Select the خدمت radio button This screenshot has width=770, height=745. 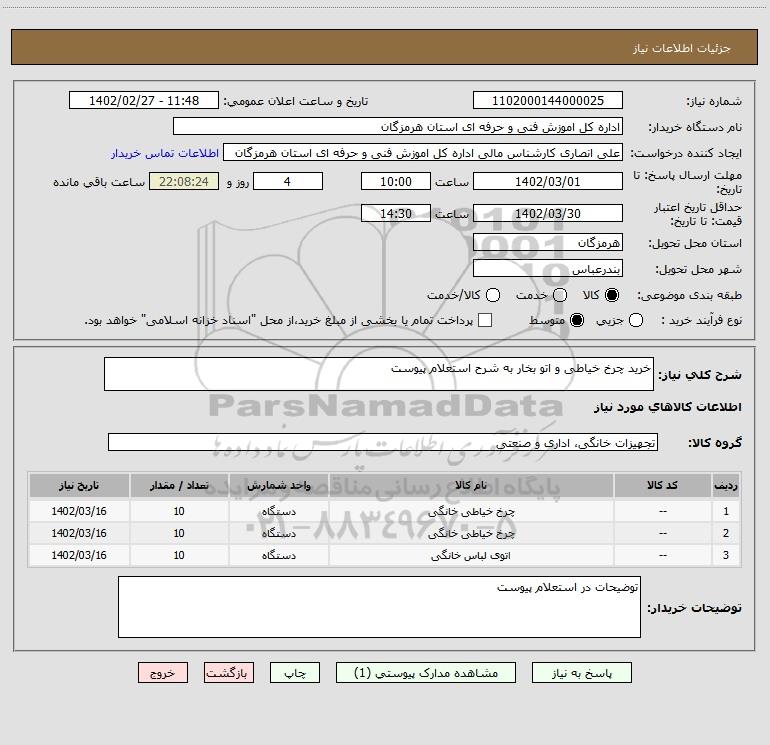pyautogui.click(x=560, y=295)
